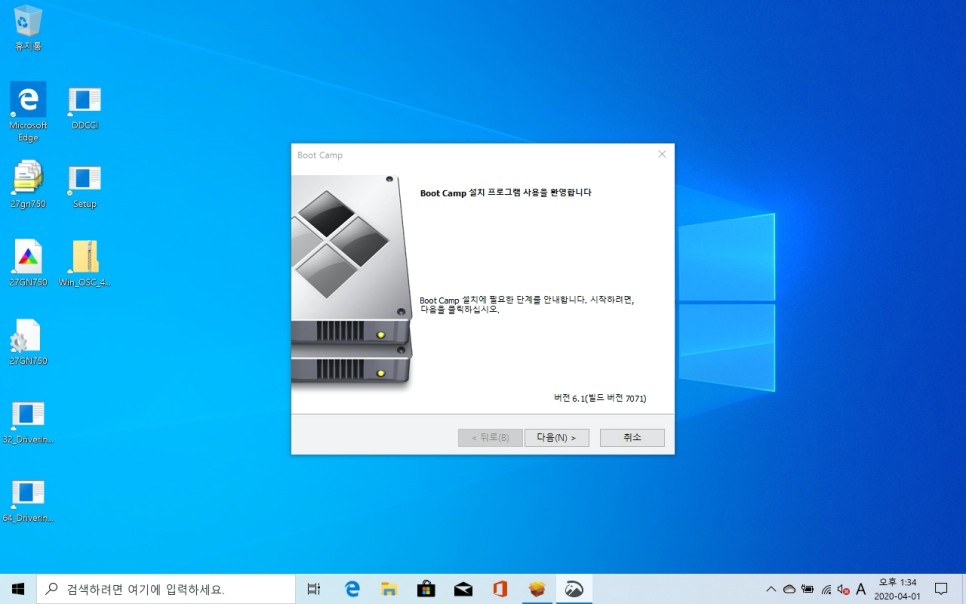Open Microsoft Store from the taskbar
This screenshot has height=604, width=966.
point(426,589)
